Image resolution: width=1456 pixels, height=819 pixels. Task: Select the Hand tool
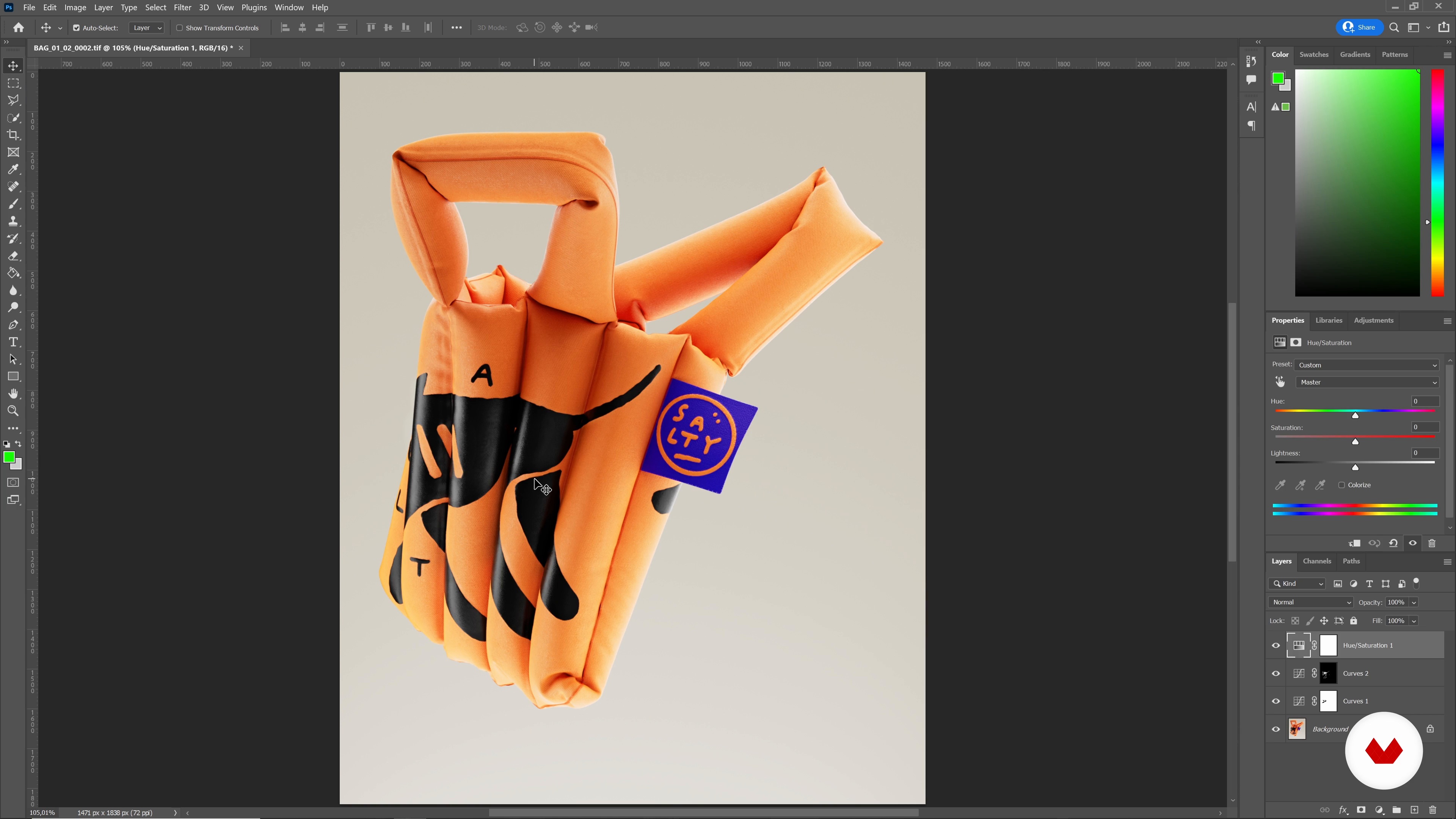[13, 394]
